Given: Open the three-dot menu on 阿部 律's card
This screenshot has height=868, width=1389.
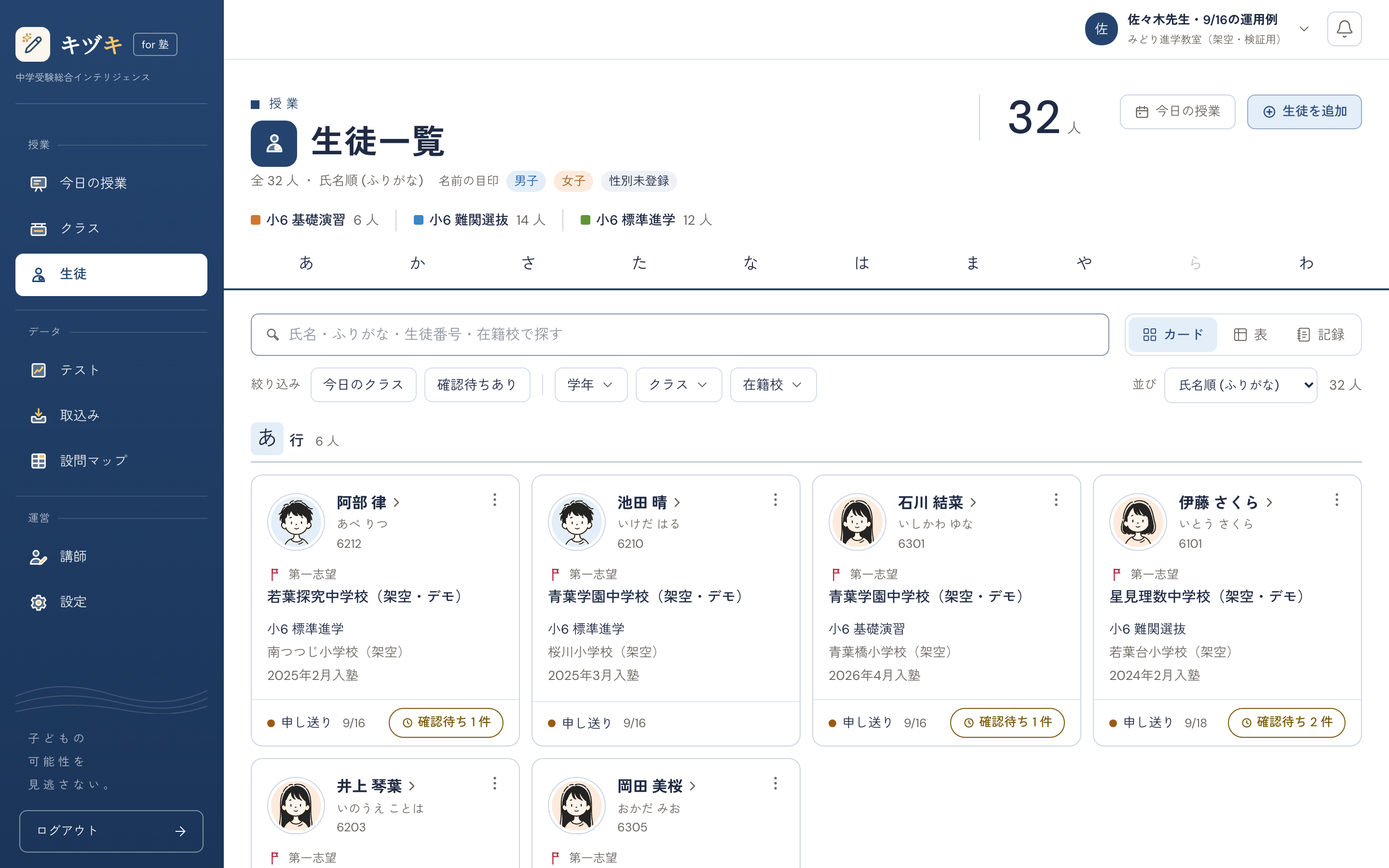Looking at the screenshot, I should [x=494, y=500].
